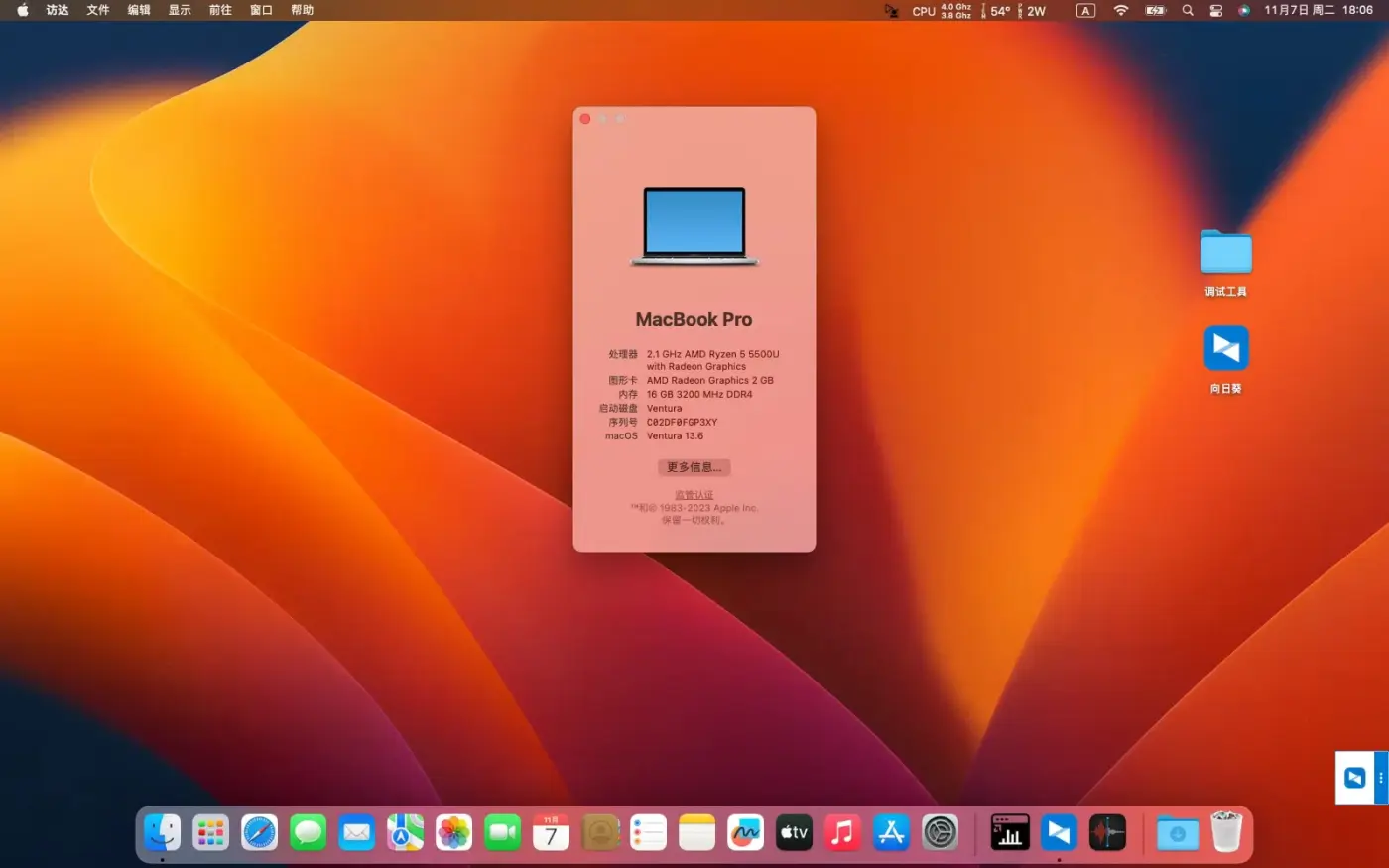Click the 更多信息 button in About This Mac
The width and height of the screenshot is (1389, 868).
click(x=694, y=467)
